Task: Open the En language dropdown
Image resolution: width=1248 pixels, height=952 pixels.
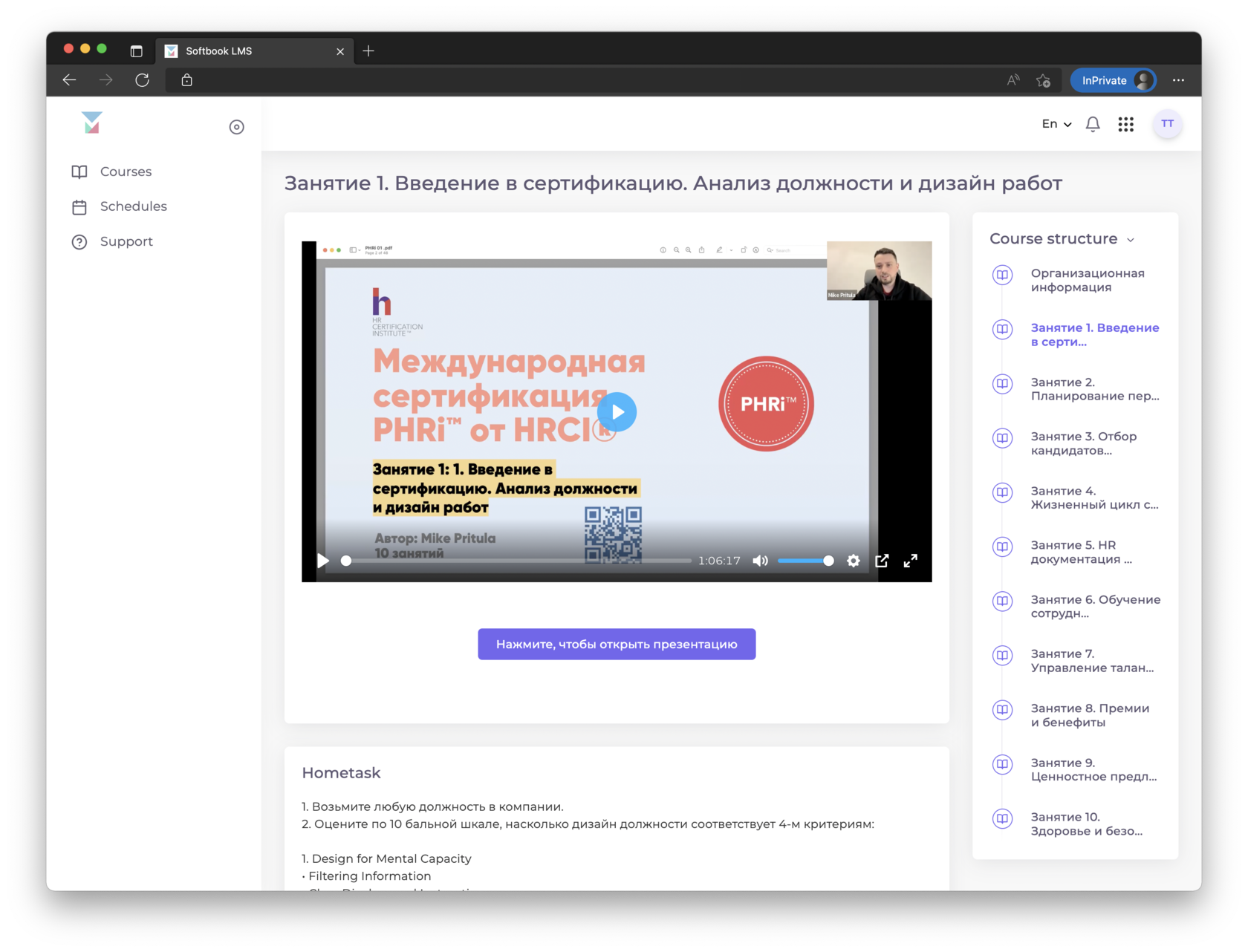Action: pos(1055,124)
